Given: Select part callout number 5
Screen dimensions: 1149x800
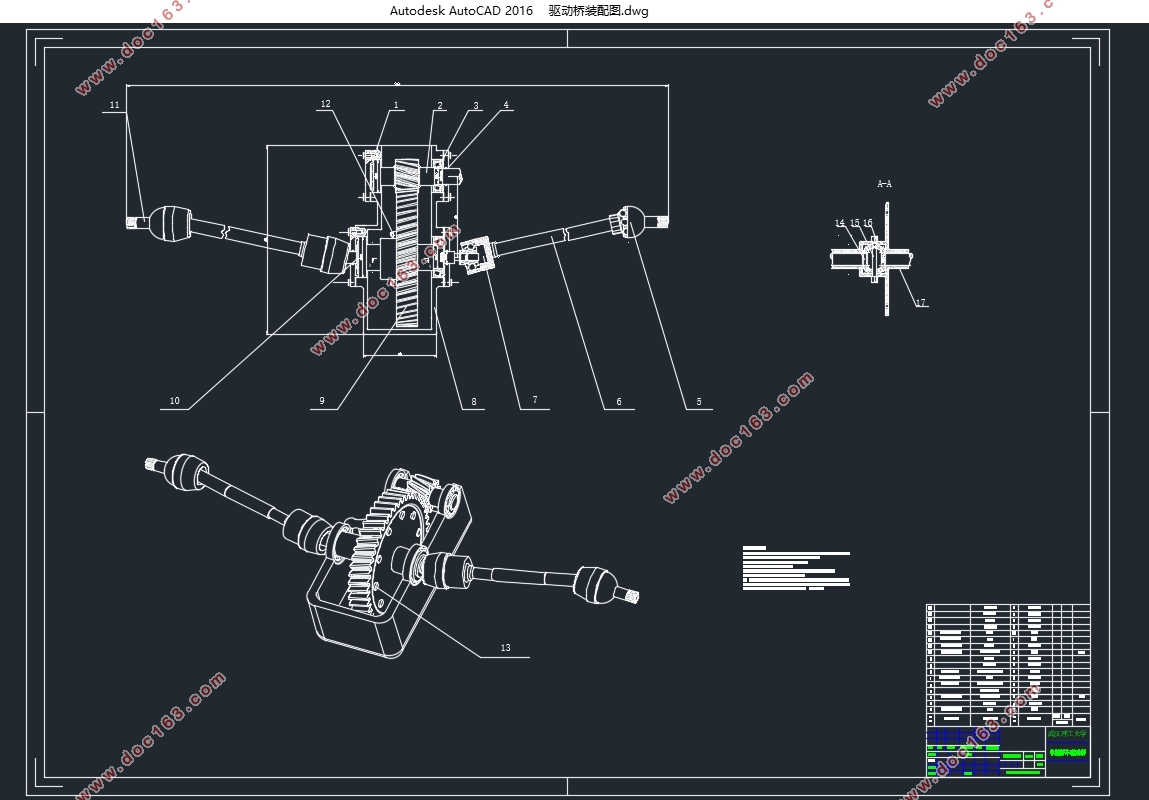Looking at the screenshot, I should (698, 401).
